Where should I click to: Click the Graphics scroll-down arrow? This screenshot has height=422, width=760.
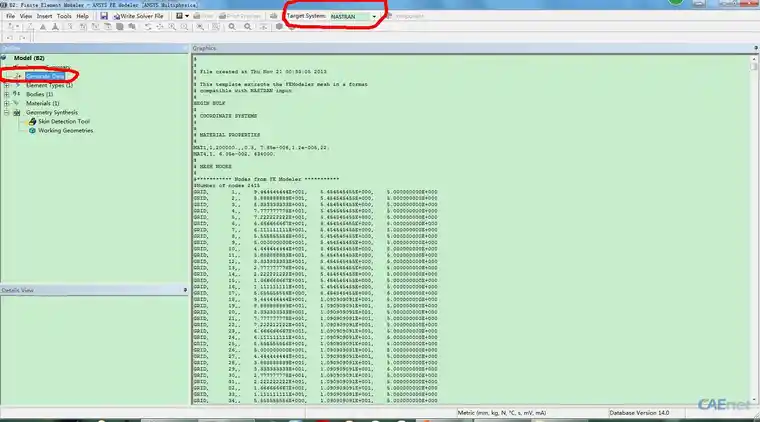point(754,401)
